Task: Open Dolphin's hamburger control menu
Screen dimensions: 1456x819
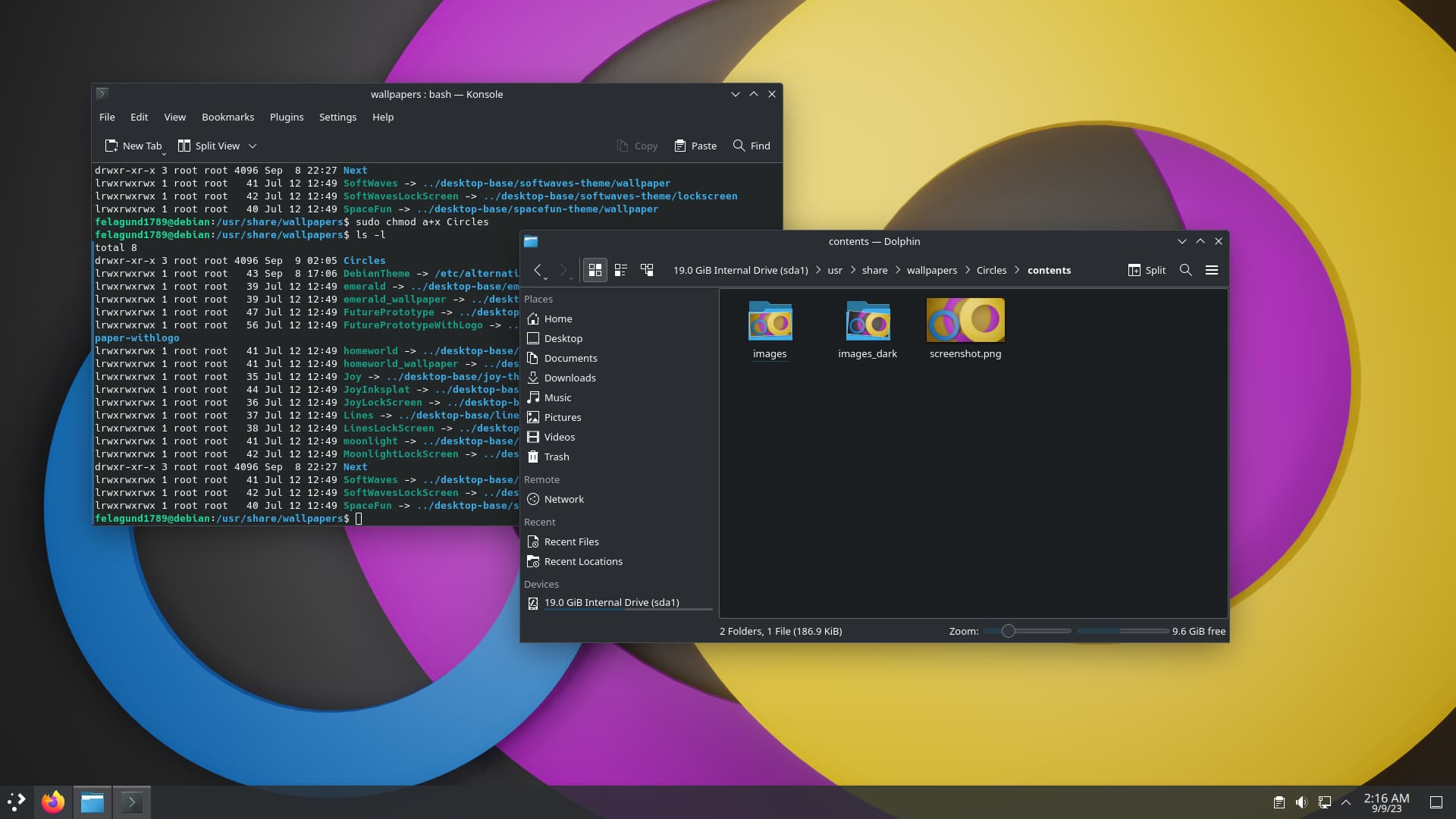Action: pyautogui.click(x=1212, y=269)
